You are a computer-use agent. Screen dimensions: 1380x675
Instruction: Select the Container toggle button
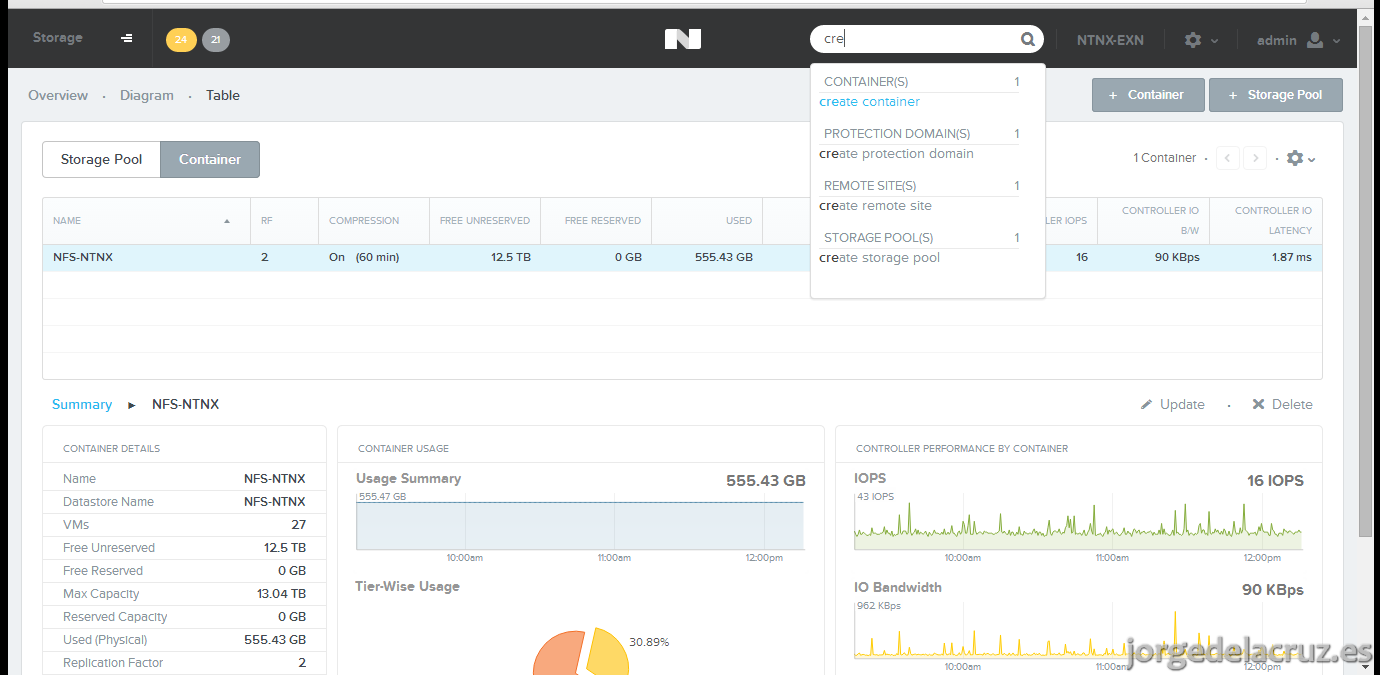point(210,159)
